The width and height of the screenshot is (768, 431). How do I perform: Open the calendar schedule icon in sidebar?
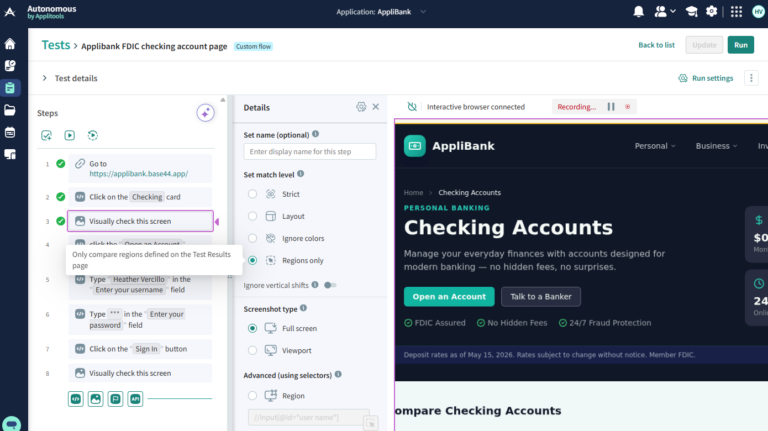click(10, 132)
